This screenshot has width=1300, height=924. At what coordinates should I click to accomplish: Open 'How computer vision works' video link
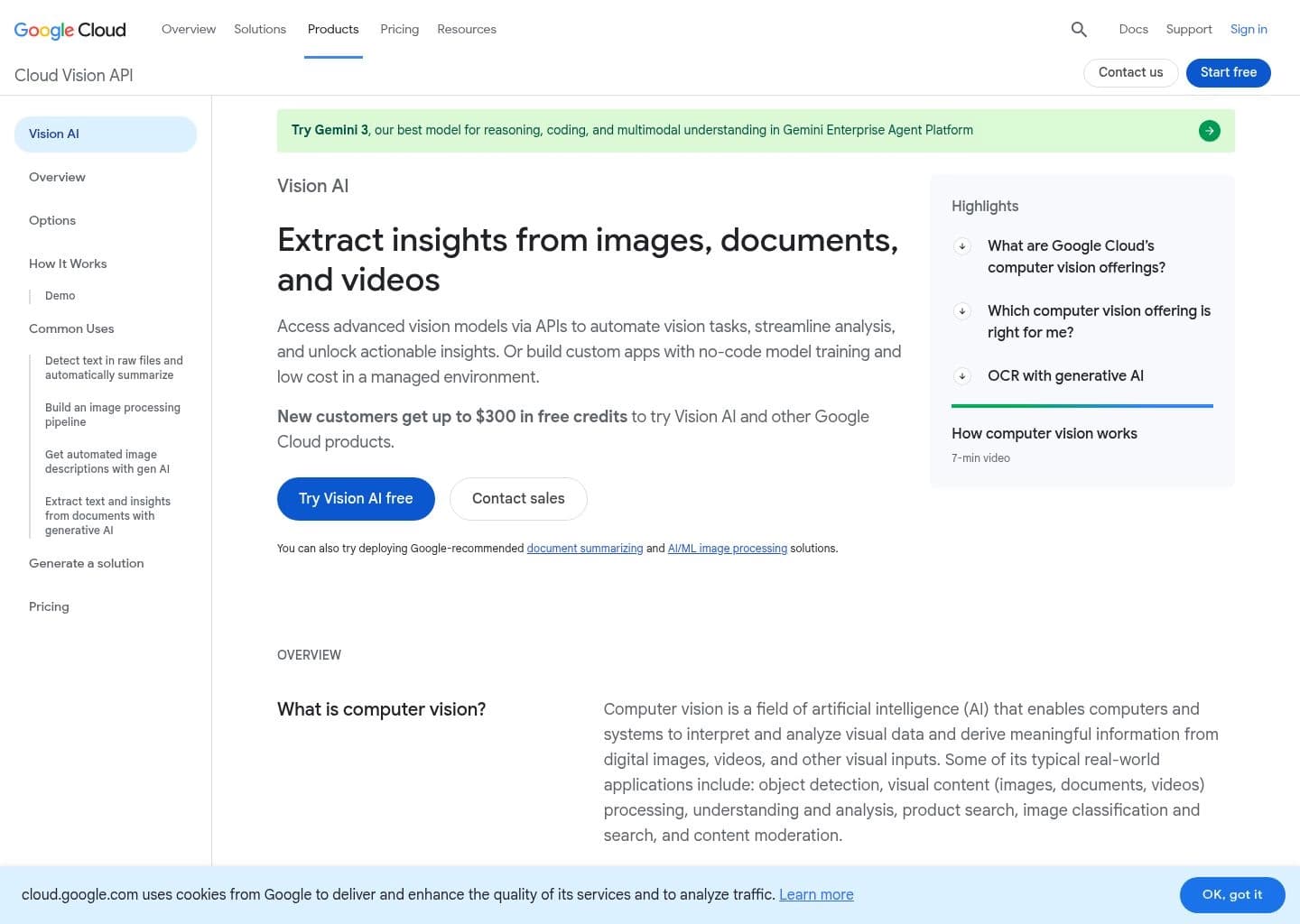[x=1045, y=433]
